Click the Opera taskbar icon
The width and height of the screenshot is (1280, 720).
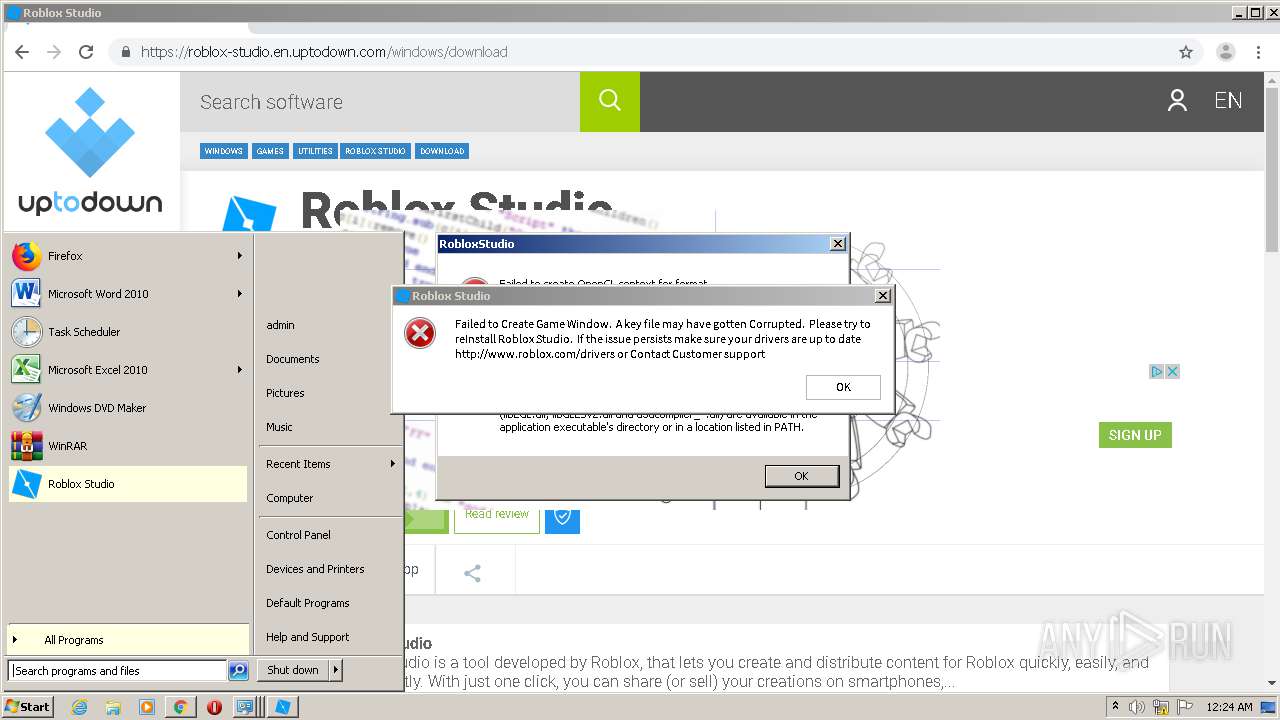[214, 707]
